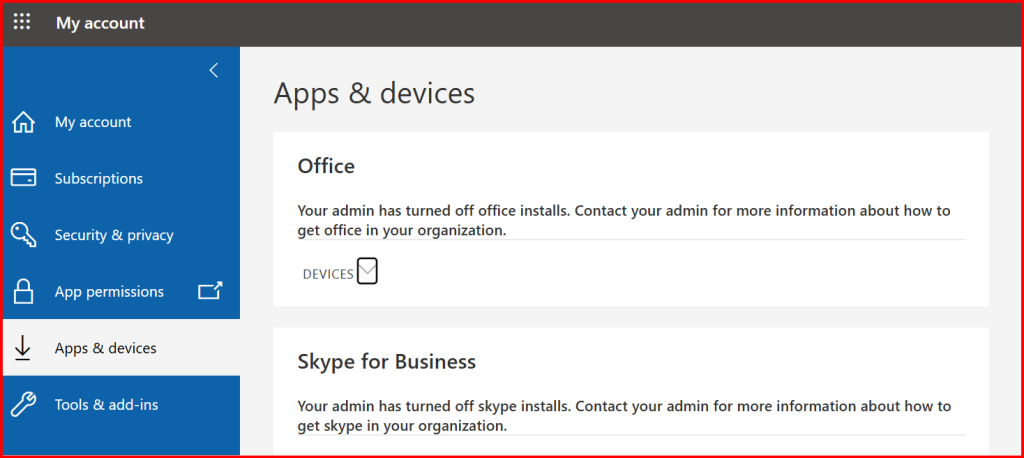Image resolution: width=1024 pixels, height=458 pixels.
Task: Click the download arrow icon in sidebar
Action: tap(23, 348)
